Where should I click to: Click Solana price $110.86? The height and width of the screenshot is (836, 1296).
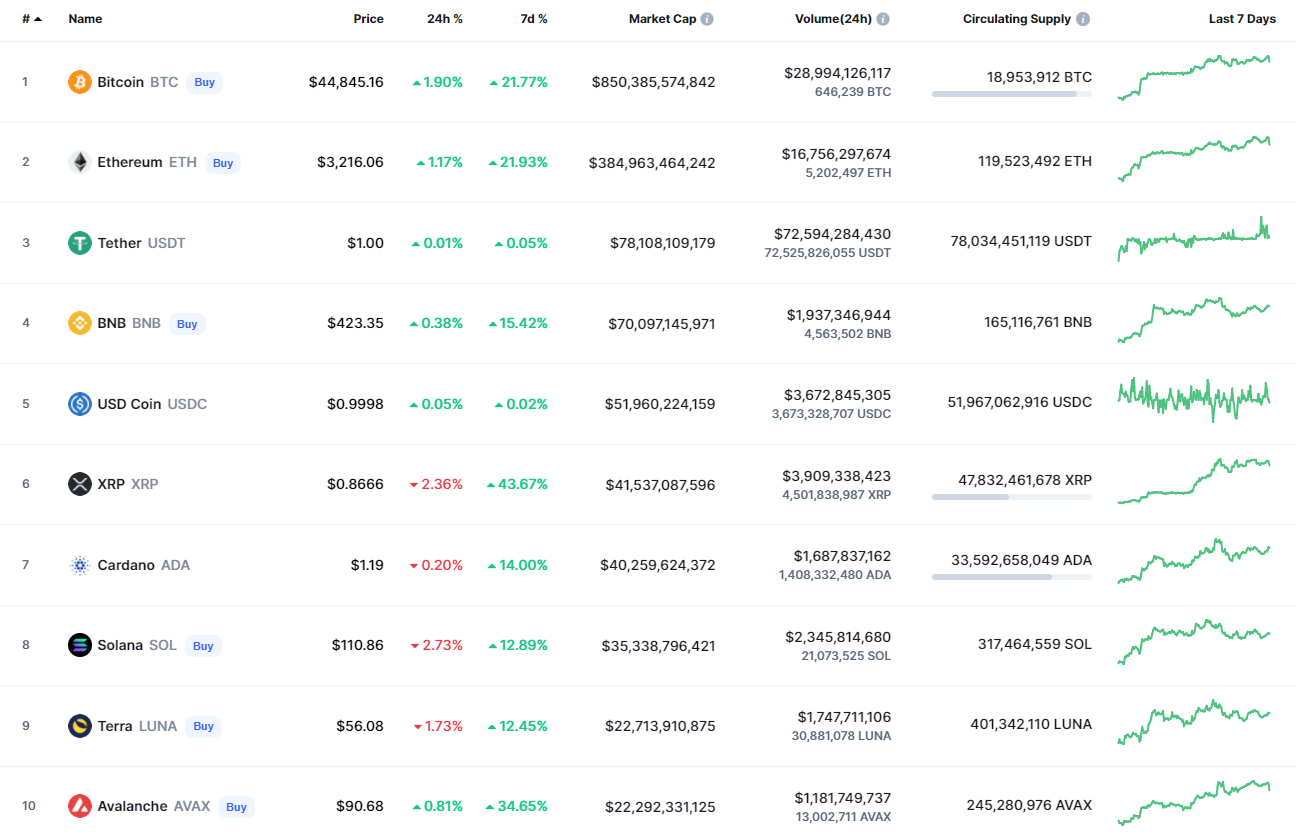pos(358,645)
